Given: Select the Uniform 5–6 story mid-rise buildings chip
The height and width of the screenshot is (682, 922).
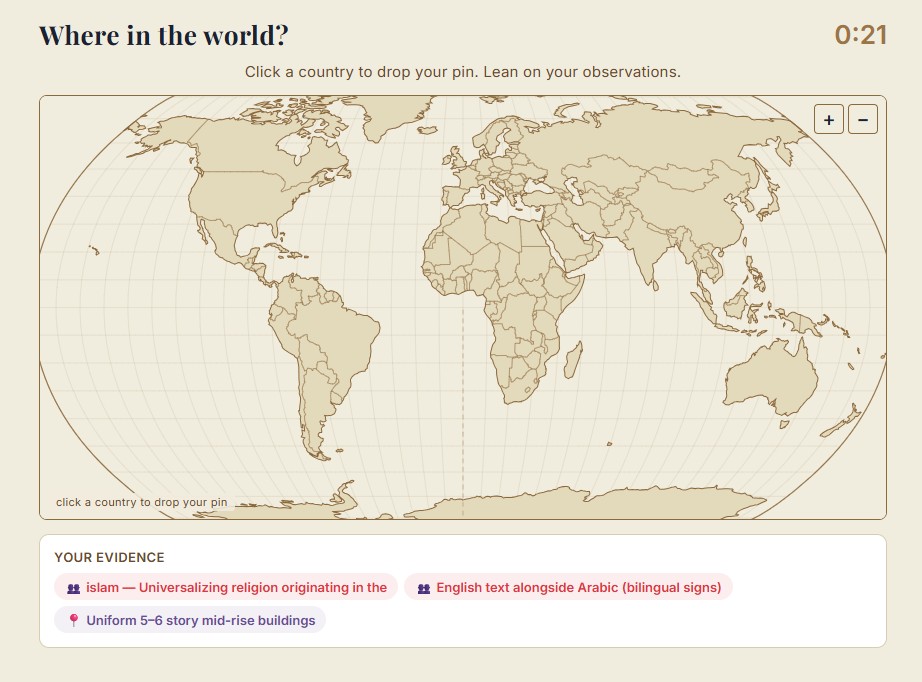Looking at the screenshot, I should coord(190,620).
